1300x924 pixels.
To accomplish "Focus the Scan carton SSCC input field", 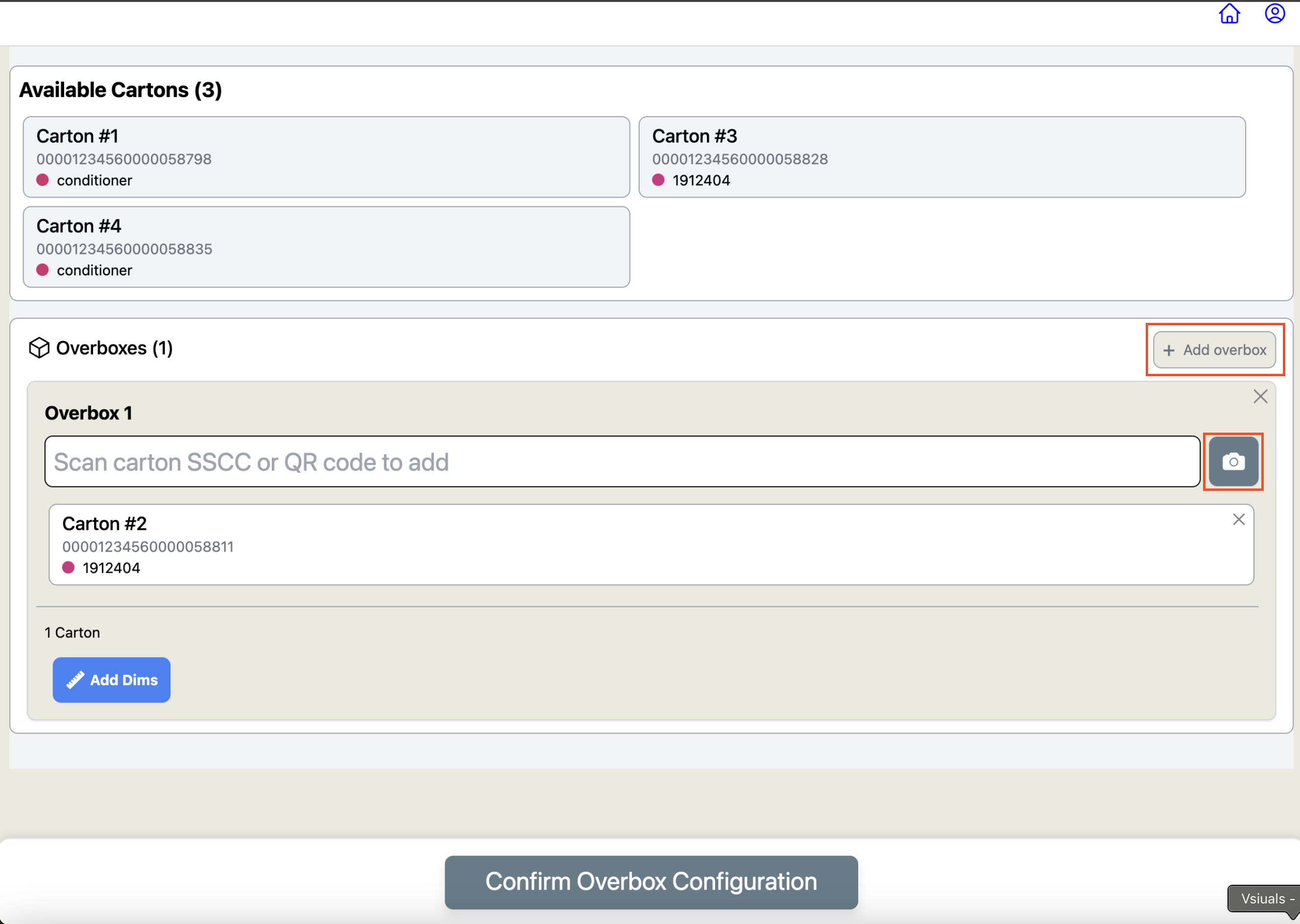I will click(622, 462).
